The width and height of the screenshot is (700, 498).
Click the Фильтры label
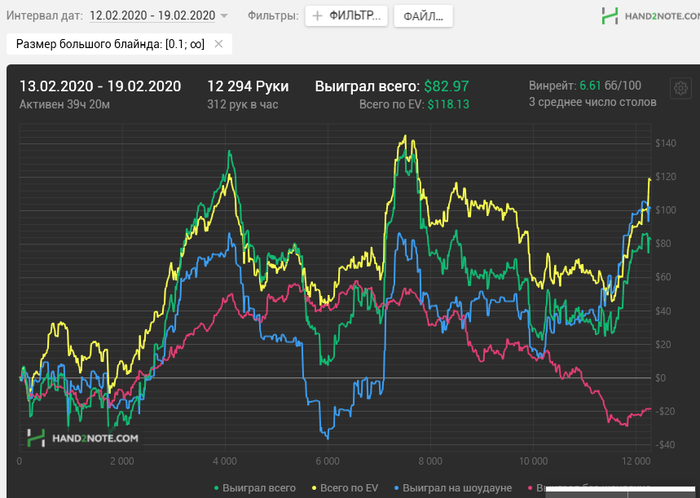point(273,16)
